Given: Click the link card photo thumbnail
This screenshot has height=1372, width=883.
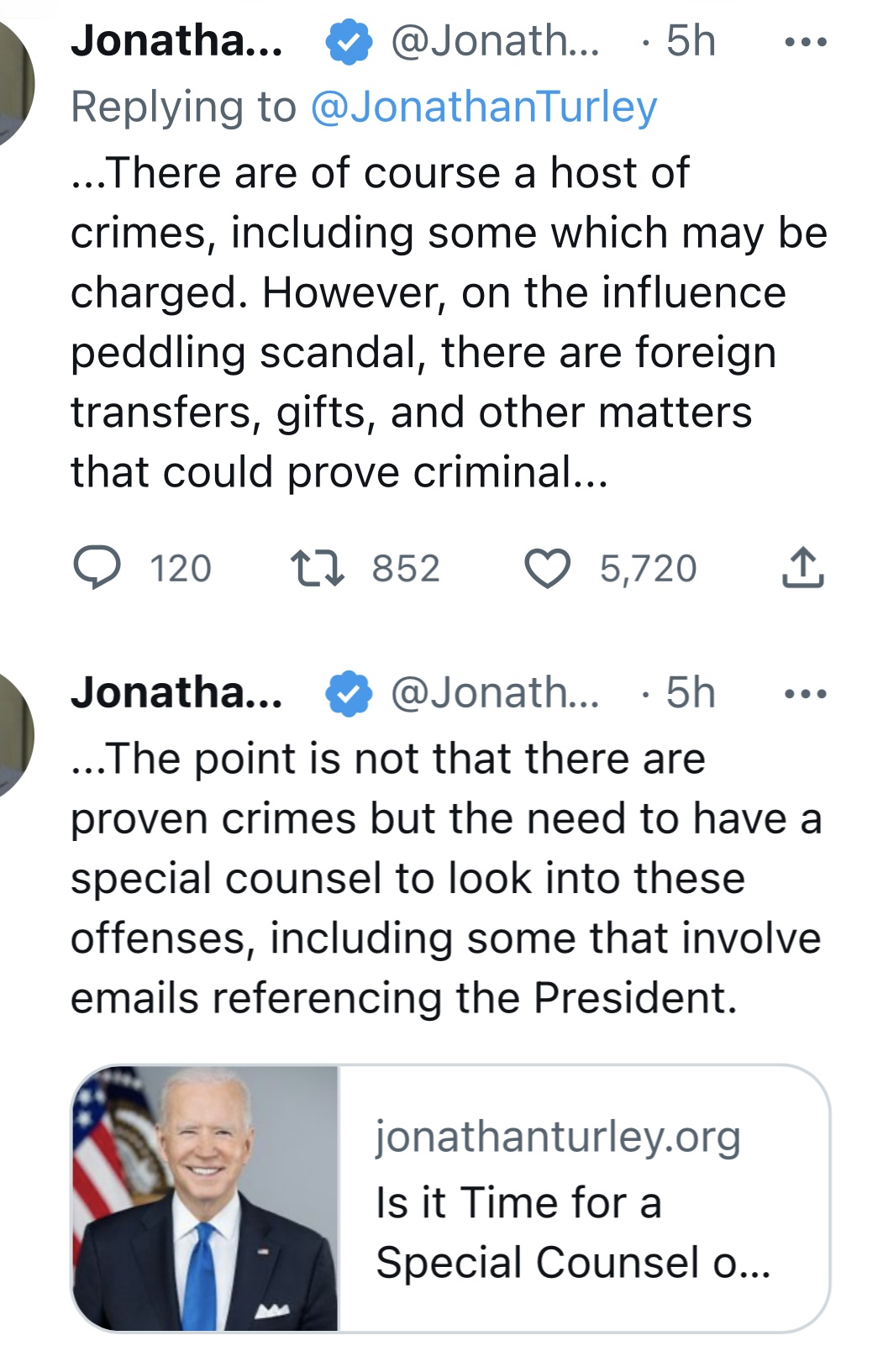Looking at the screenshot, I should tap(206, 1198).
